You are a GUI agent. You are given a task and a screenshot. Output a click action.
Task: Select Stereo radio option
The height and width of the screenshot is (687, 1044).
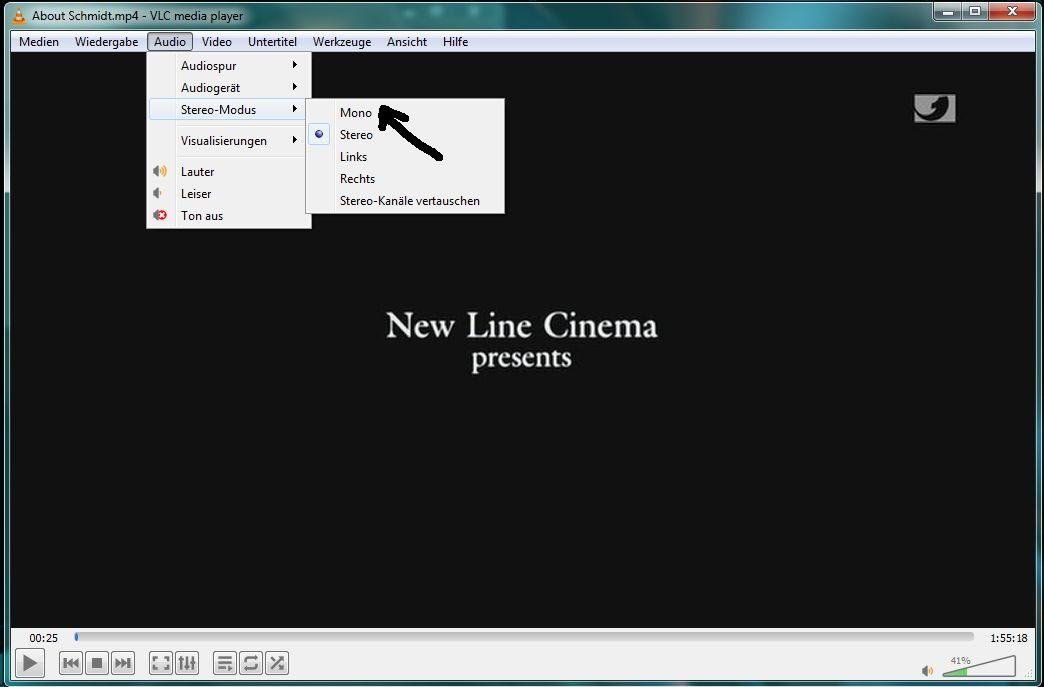pos(405,134)
